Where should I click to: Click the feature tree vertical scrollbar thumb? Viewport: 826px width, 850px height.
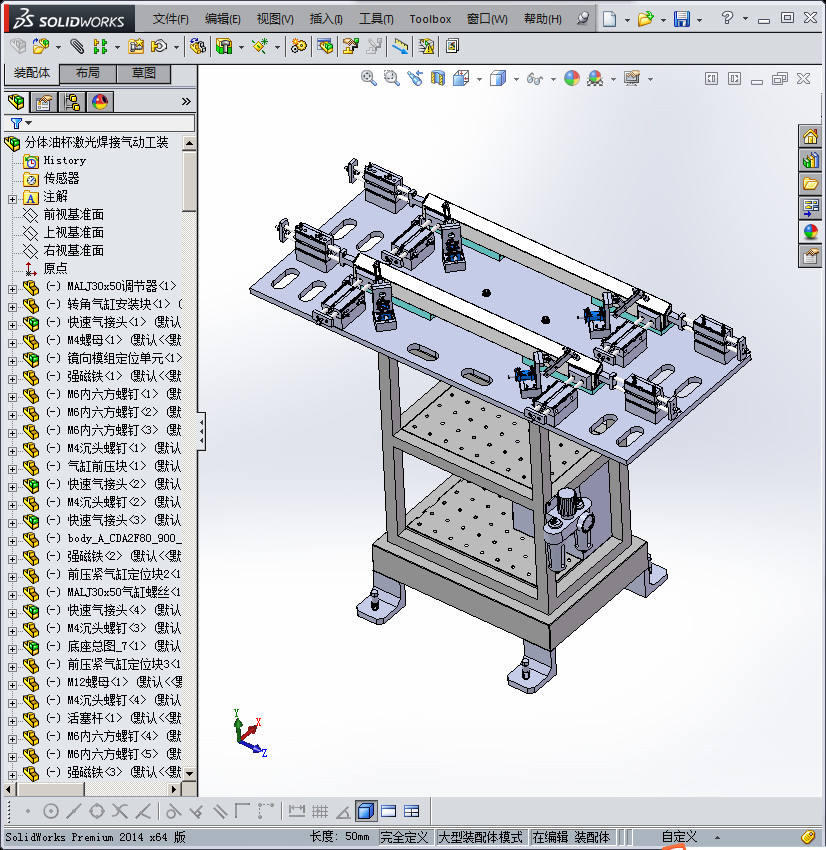coord(189,182)
